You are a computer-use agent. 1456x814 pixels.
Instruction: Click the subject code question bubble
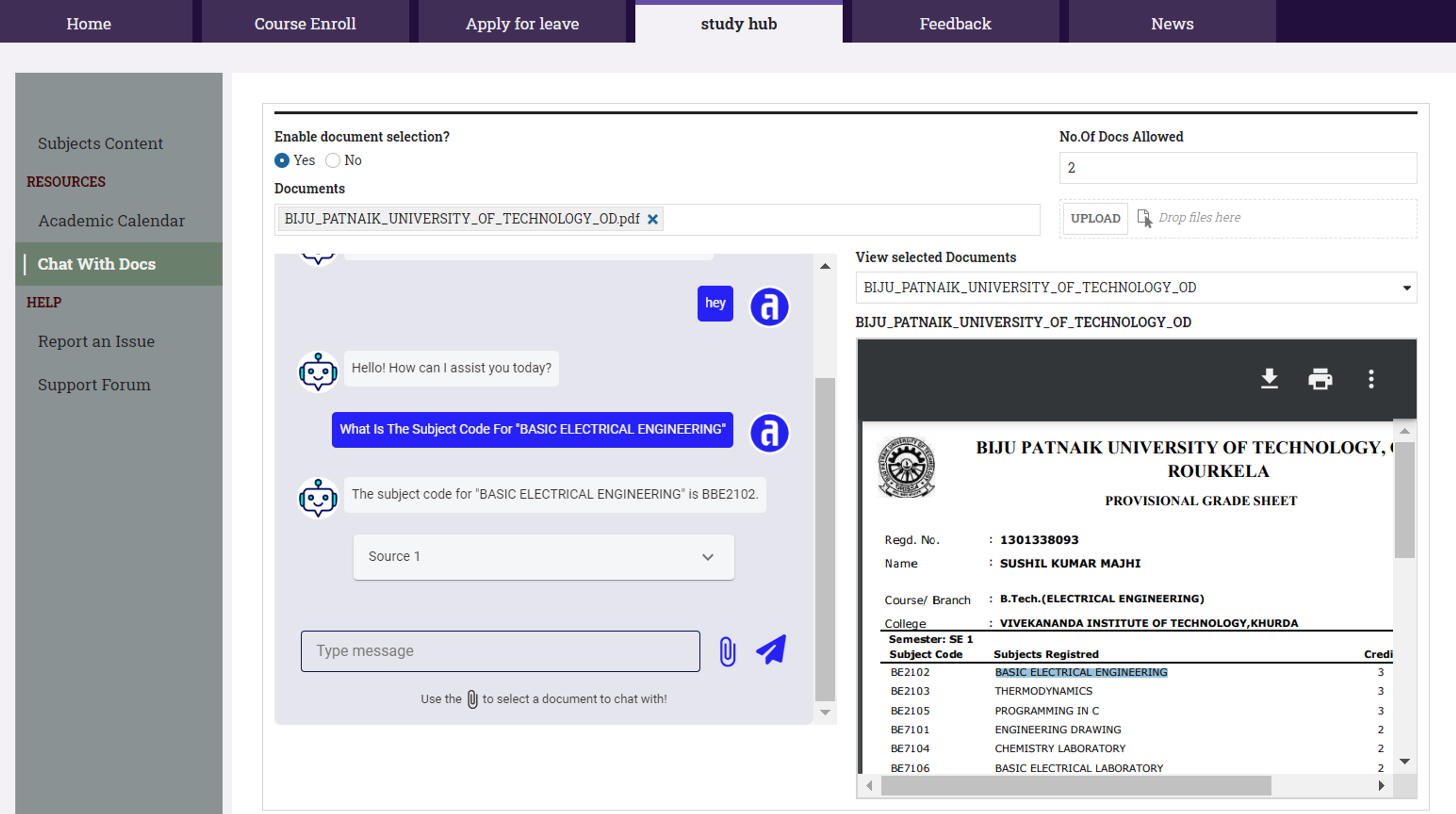(532, 430)
